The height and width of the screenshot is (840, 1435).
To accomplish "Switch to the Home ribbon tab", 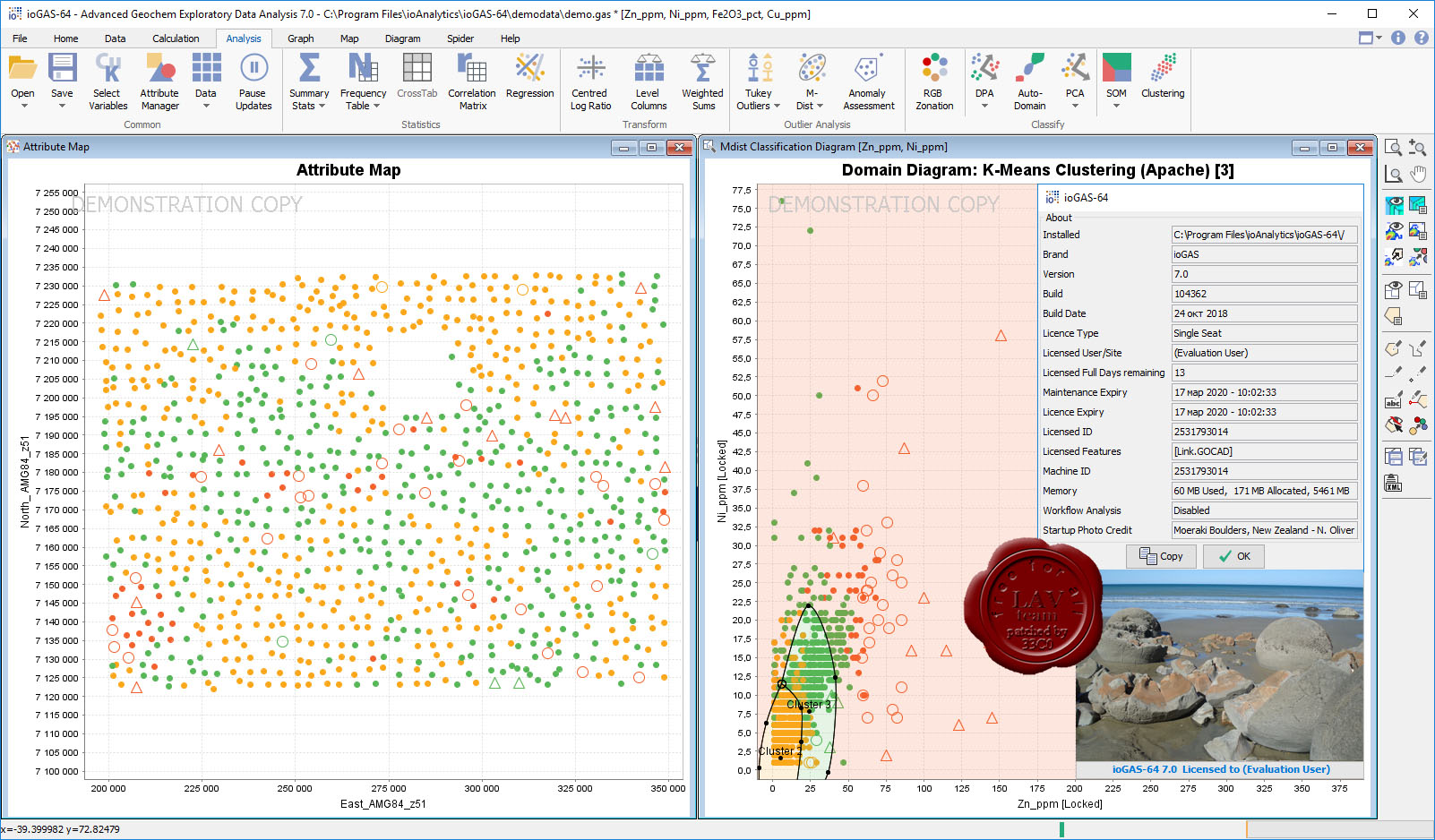I will pos(65,39).
